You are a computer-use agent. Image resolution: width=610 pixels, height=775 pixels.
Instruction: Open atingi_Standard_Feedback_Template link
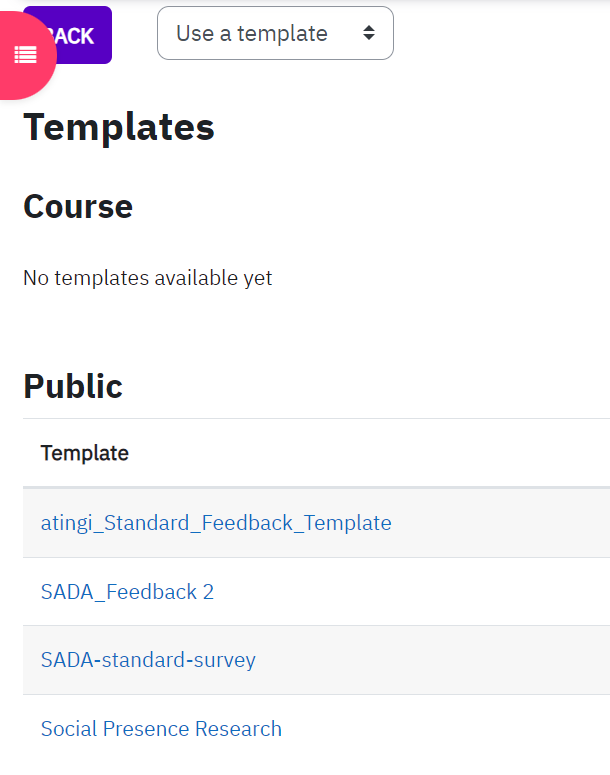tap(216, 523)
